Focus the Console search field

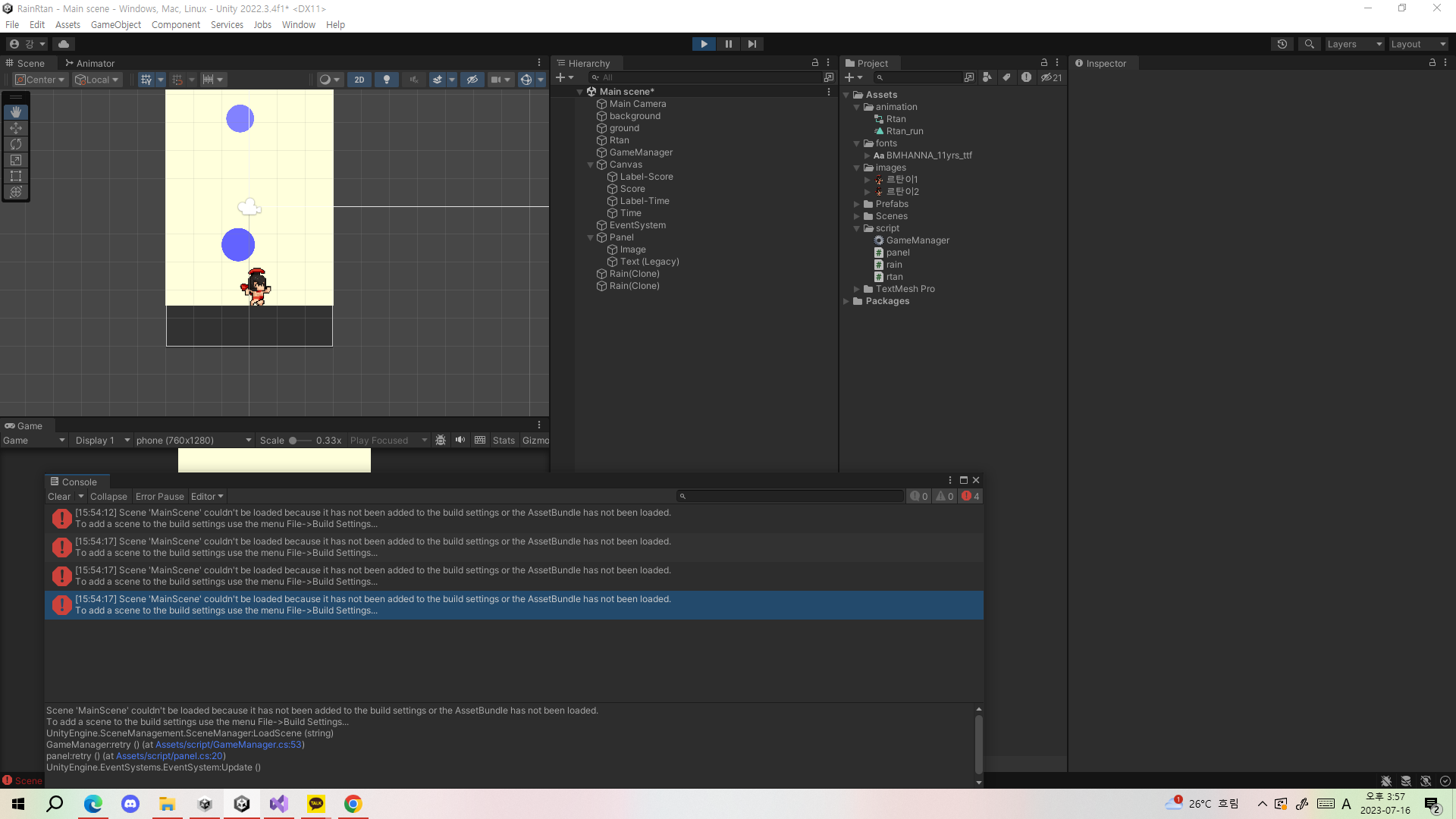coord(790,497)
